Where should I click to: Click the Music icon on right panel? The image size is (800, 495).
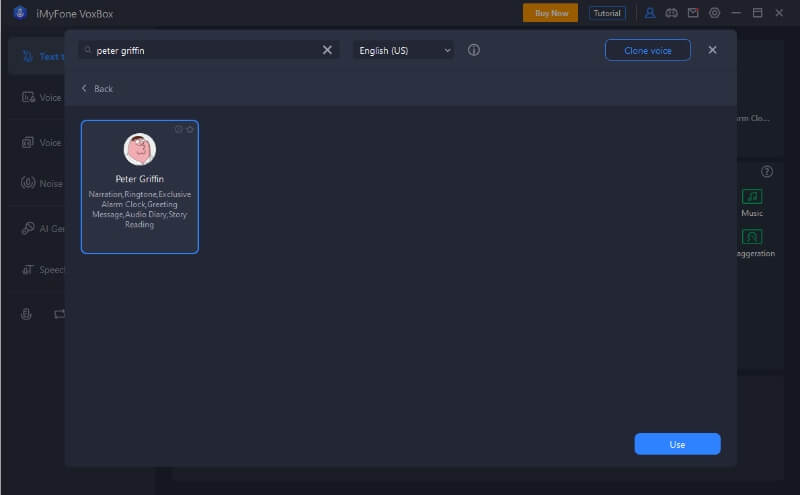[752, 197]
